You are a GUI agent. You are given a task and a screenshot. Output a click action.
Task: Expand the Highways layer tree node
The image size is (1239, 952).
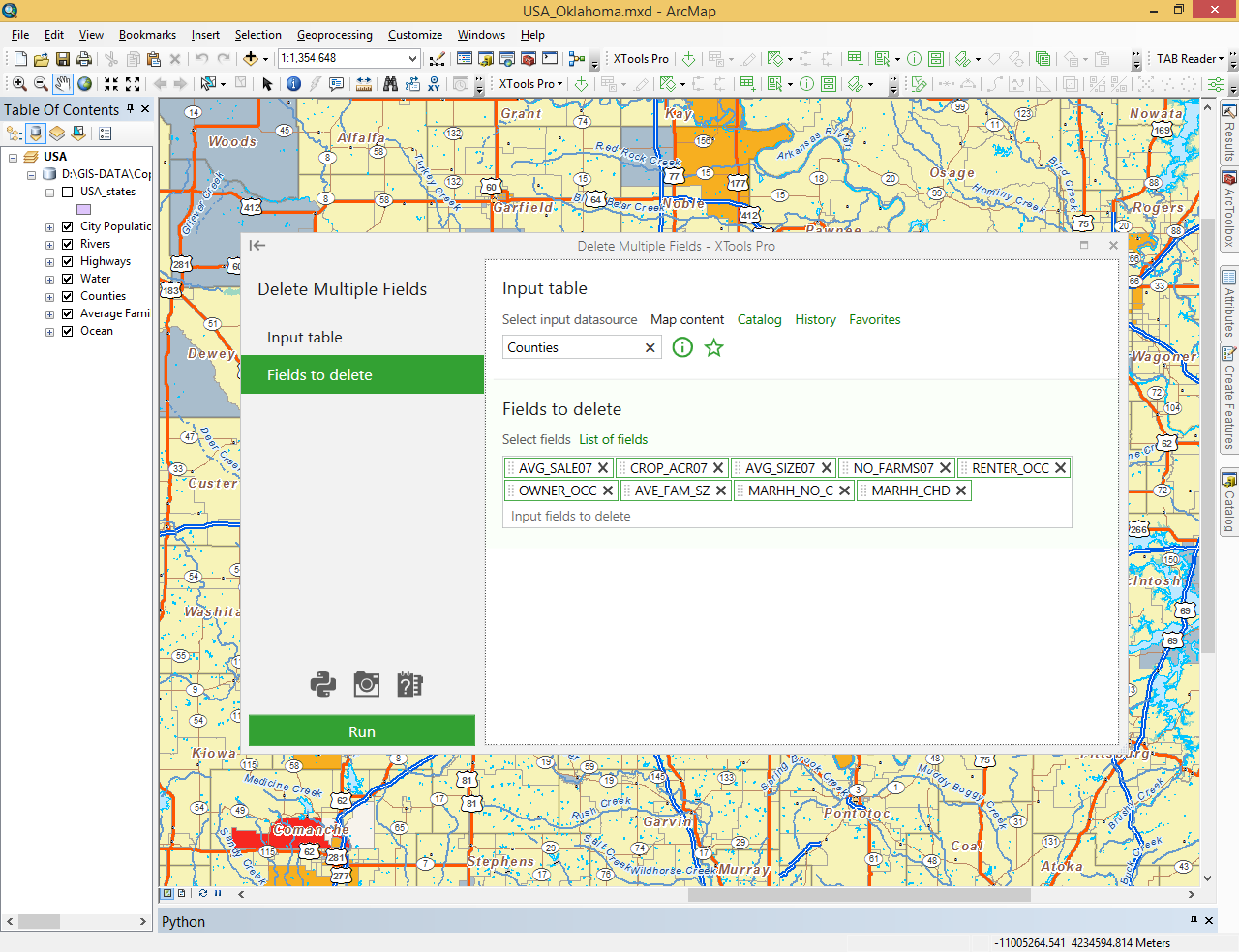(x=49, y=262)
